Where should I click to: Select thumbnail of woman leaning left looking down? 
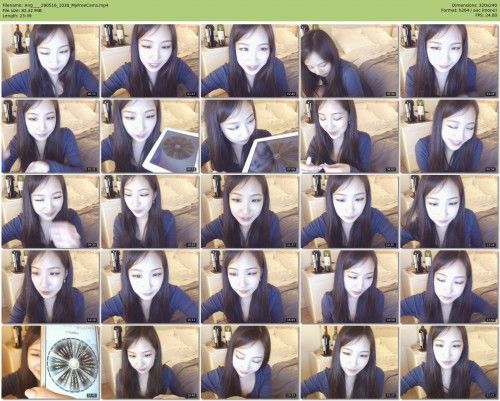coord(349,61)
